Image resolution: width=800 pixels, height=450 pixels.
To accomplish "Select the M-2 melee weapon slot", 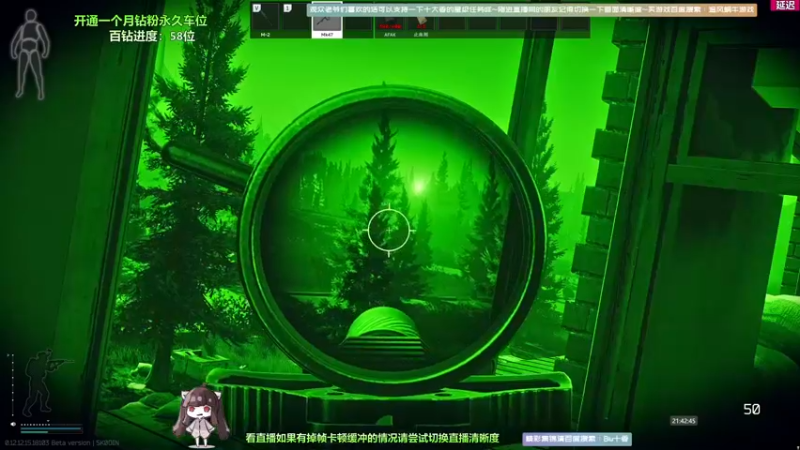I will [x=265, y=20].
